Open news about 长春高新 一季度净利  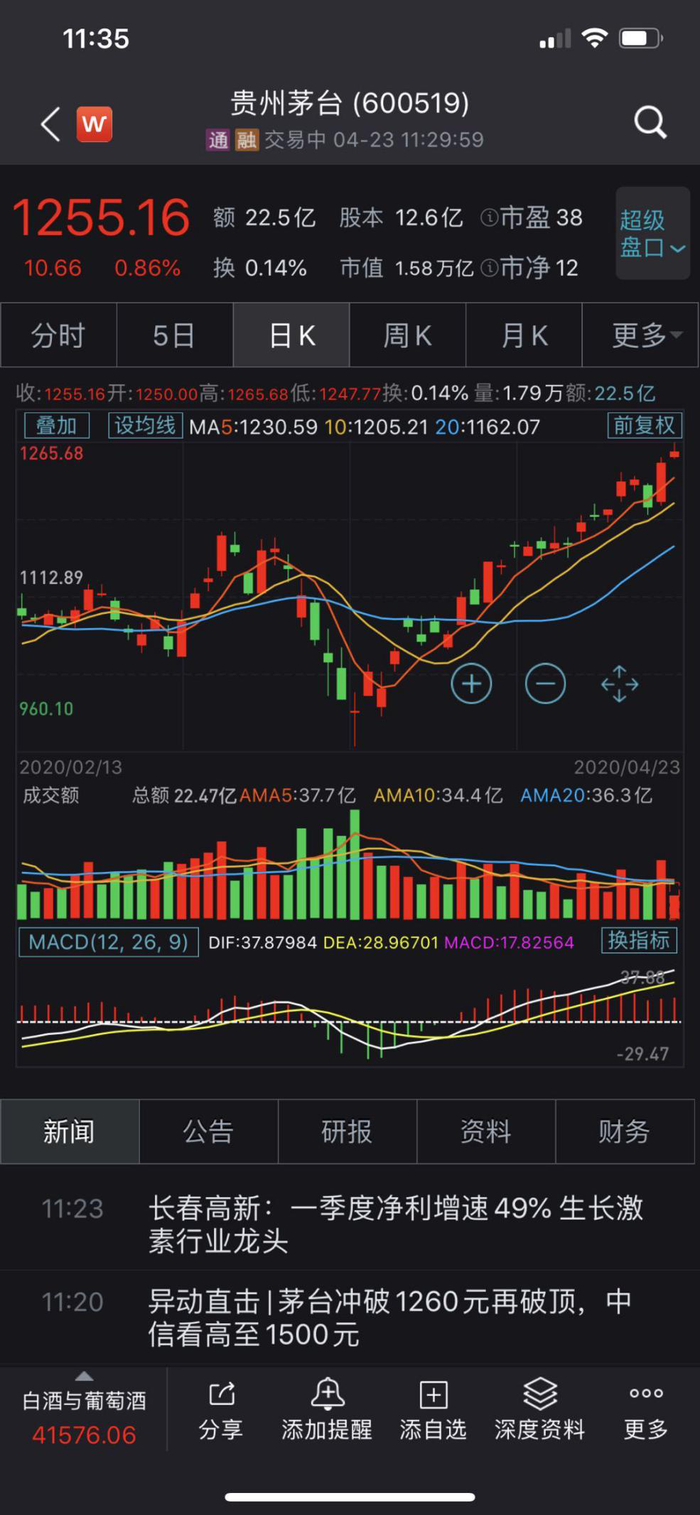coord(350,1224)
